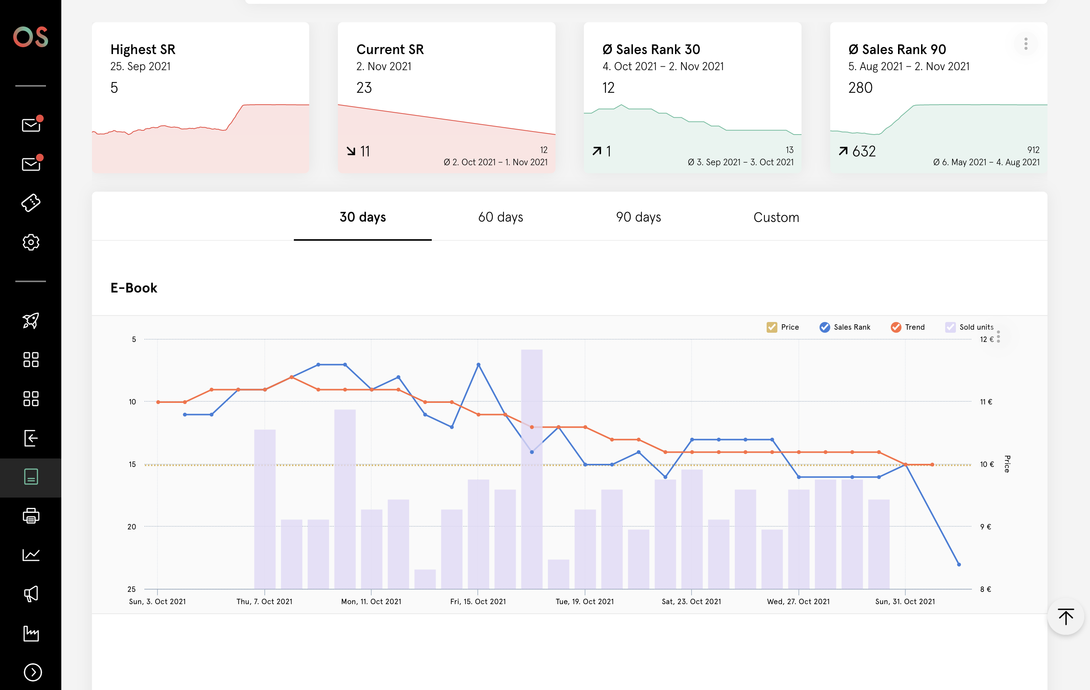Expand the sidebar with the chevron arrow
Screen dimensions: 1090x690
pyautogui.click(x=31, y=672)
